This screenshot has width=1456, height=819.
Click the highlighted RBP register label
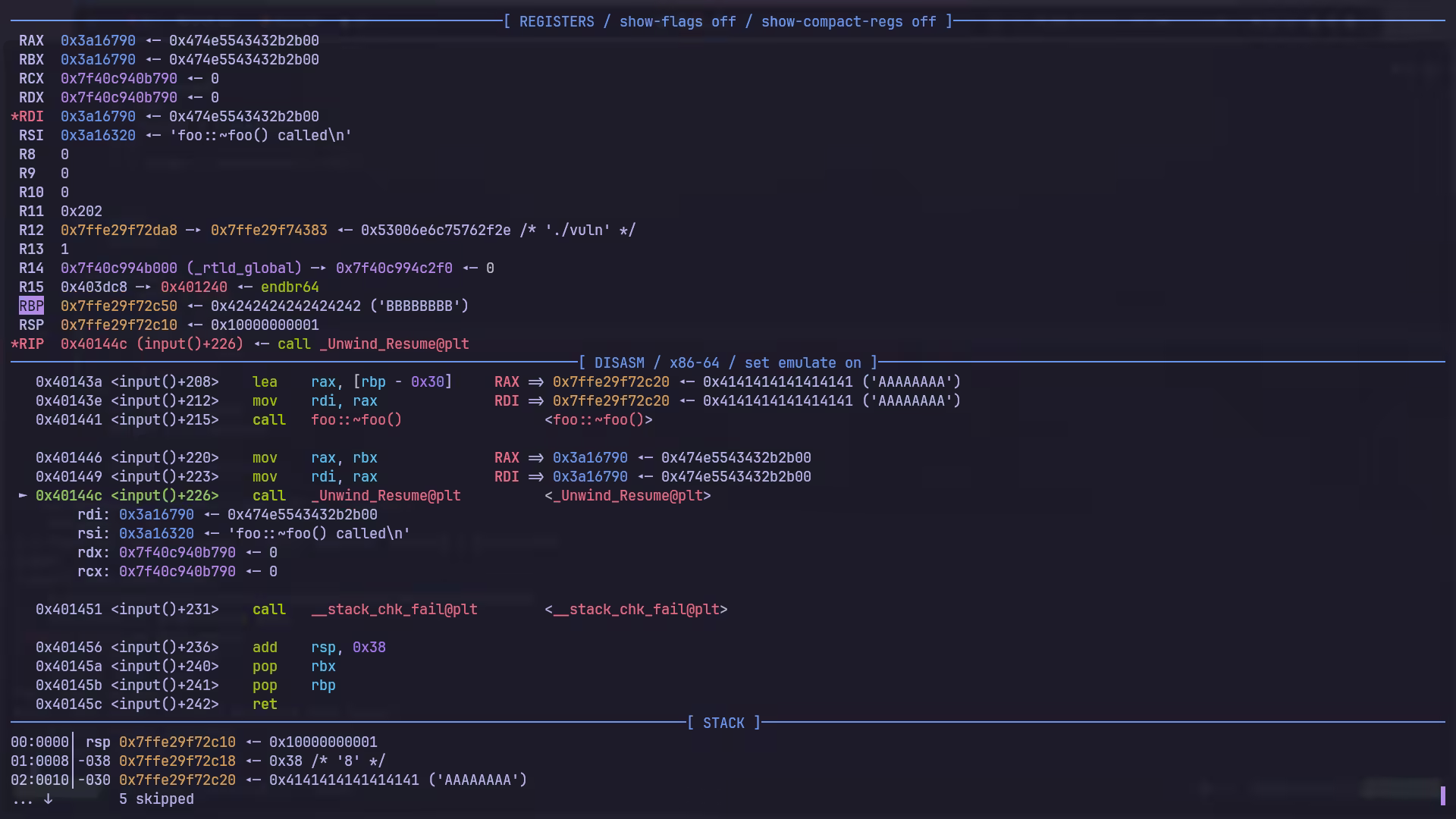[x=31, y=306]
